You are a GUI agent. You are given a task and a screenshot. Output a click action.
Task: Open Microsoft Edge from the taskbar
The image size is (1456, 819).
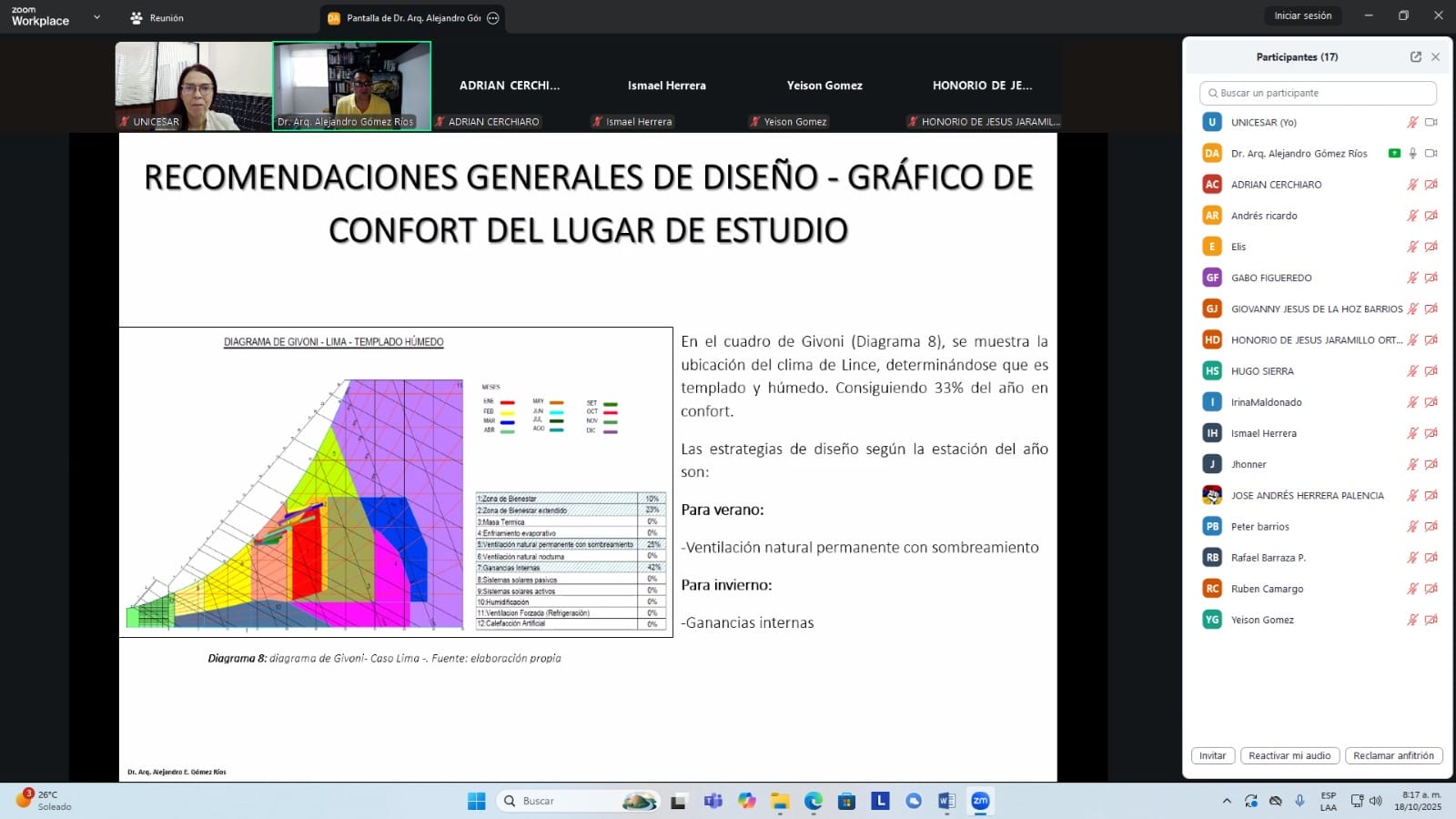813,801
